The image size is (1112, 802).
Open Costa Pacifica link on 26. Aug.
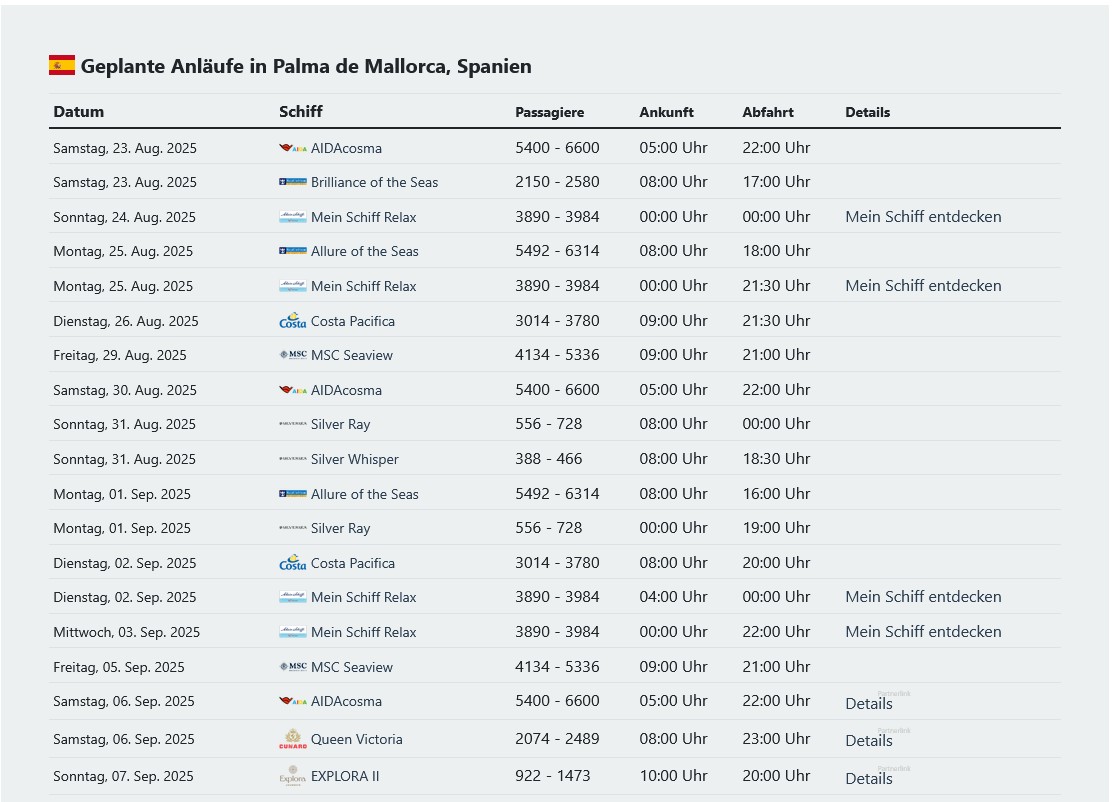click(352, 321)
